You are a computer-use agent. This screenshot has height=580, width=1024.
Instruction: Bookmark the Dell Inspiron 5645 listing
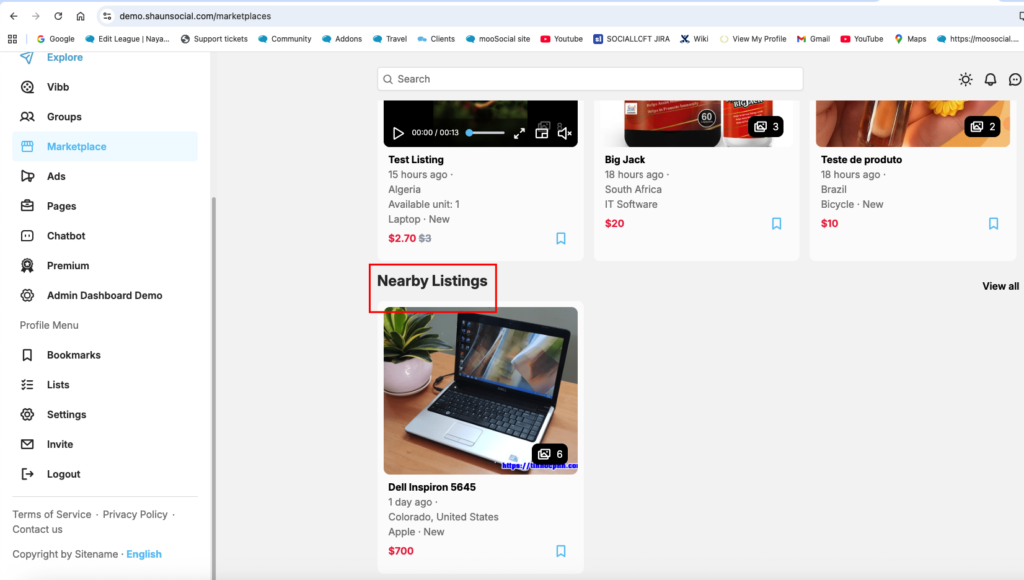tap(561, 551)
